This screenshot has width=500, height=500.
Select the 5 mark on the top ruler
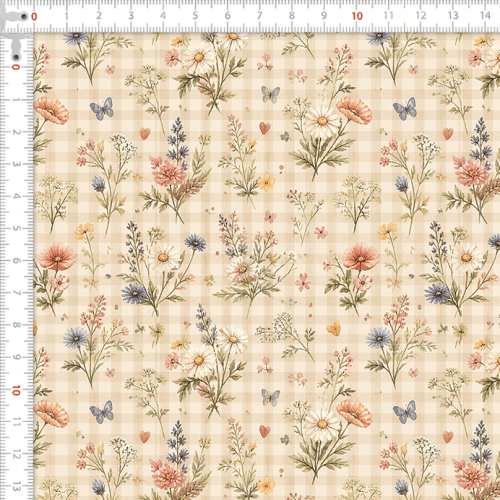click(195, 16)
